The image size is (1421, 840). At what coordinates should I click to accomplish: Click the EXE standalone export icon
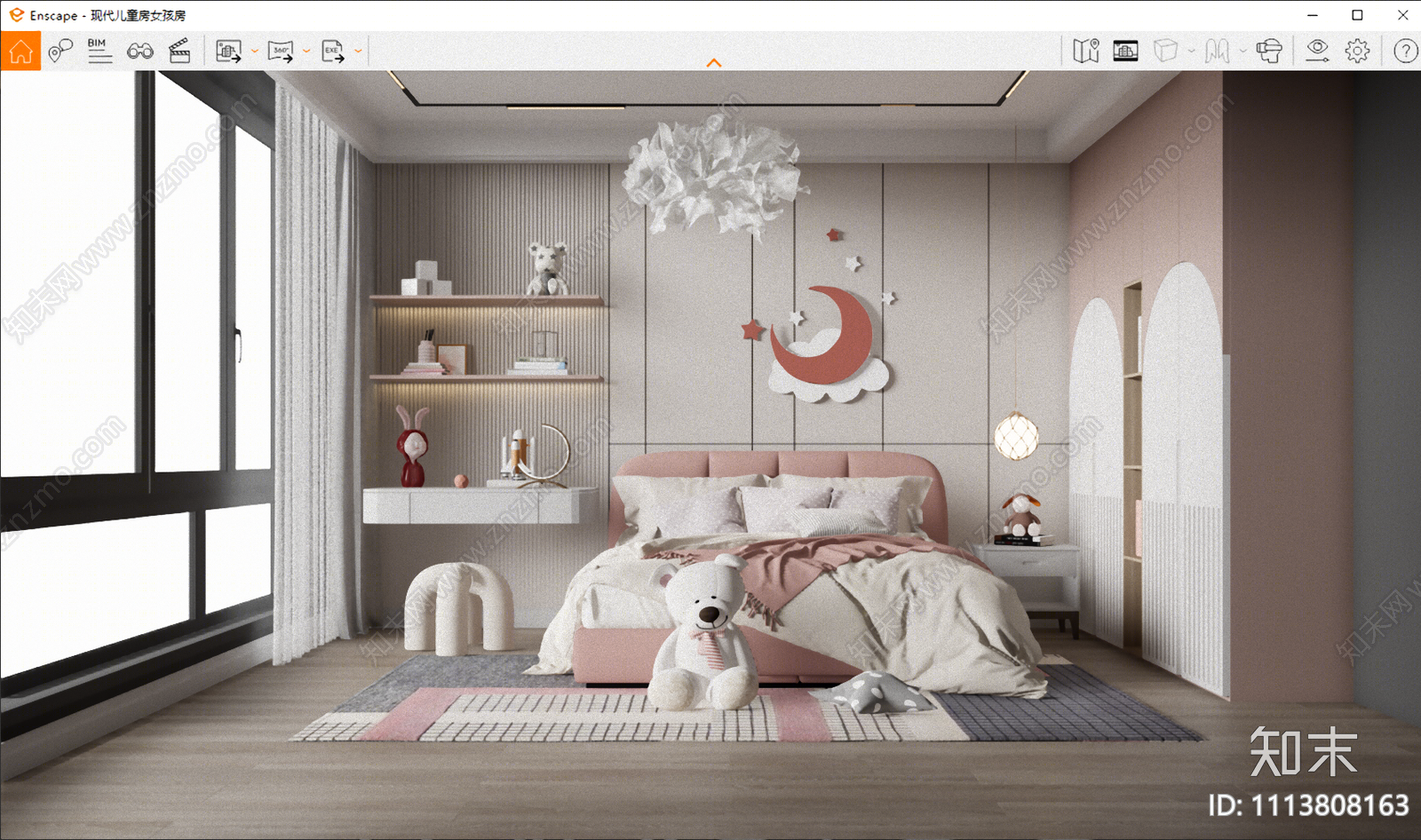point(333,52)
